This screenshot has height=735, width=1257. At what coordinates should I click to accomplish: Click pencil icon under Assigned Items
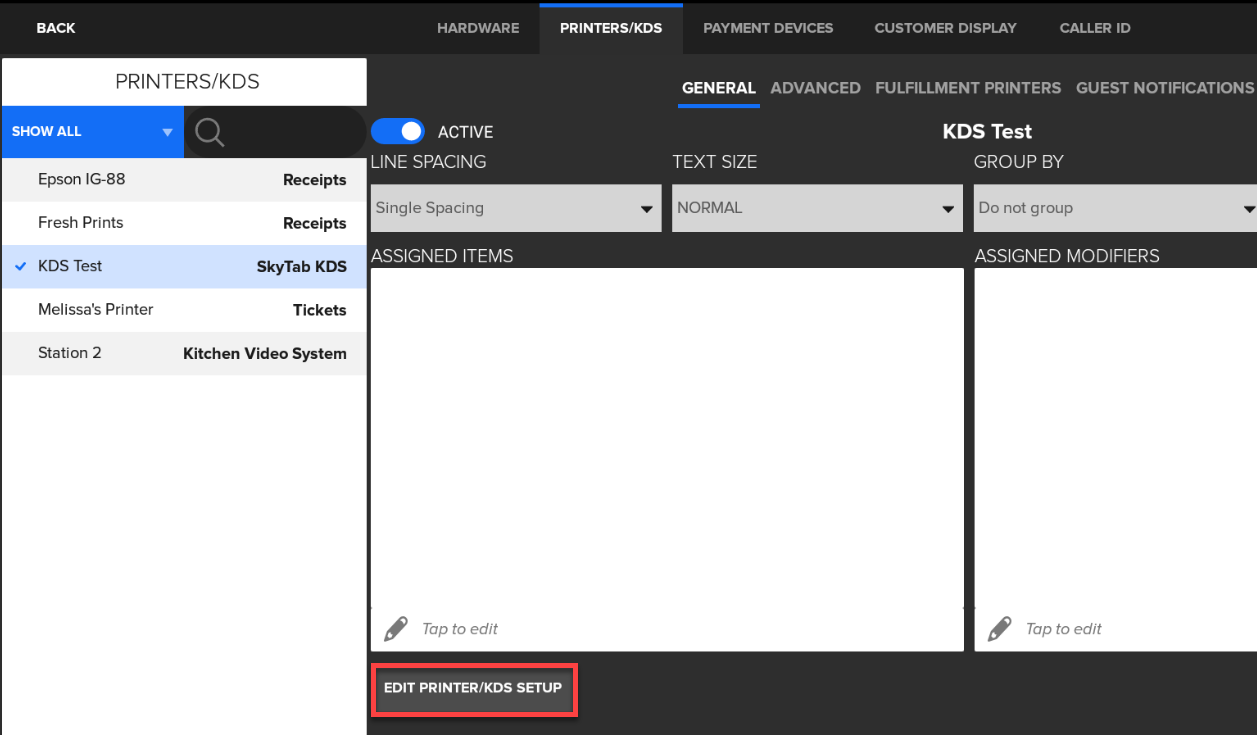click(396, 629)
